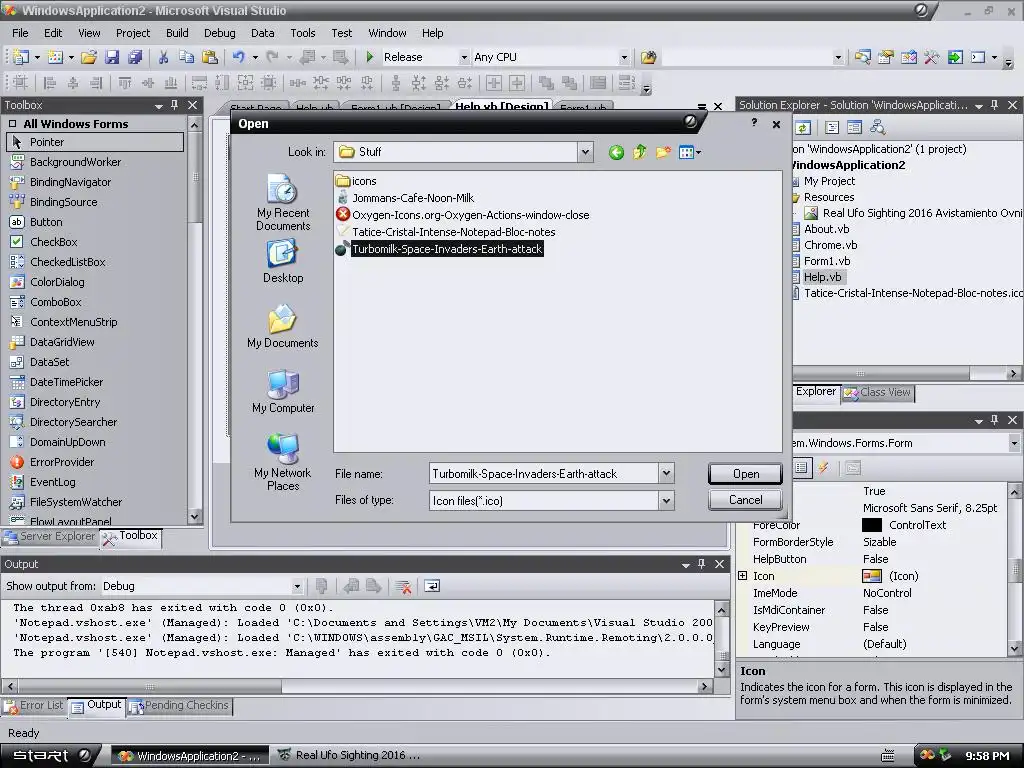Click the Cut scissors icon
The width and height of the screenshot is (1024, 768).
pos(163,57)
